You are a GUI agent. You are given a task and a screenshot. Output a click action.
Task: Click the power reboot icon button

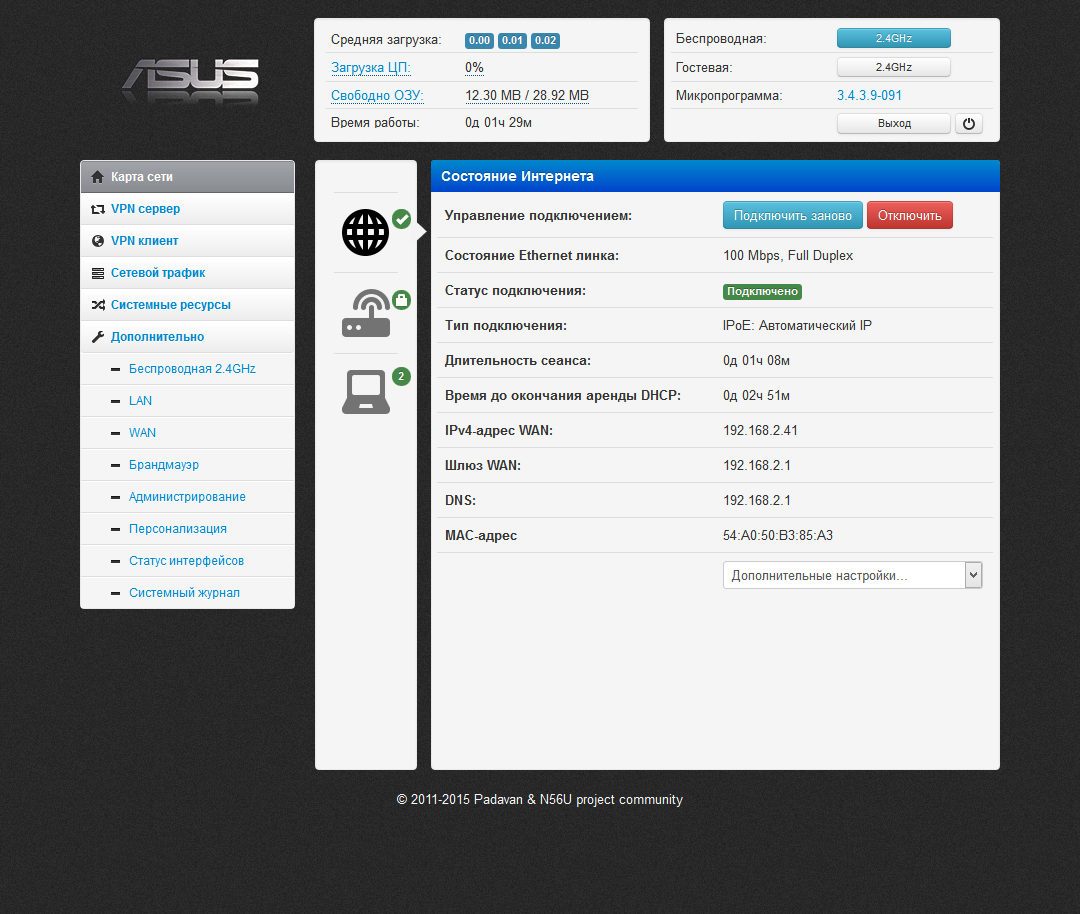[x=968, y=123]
